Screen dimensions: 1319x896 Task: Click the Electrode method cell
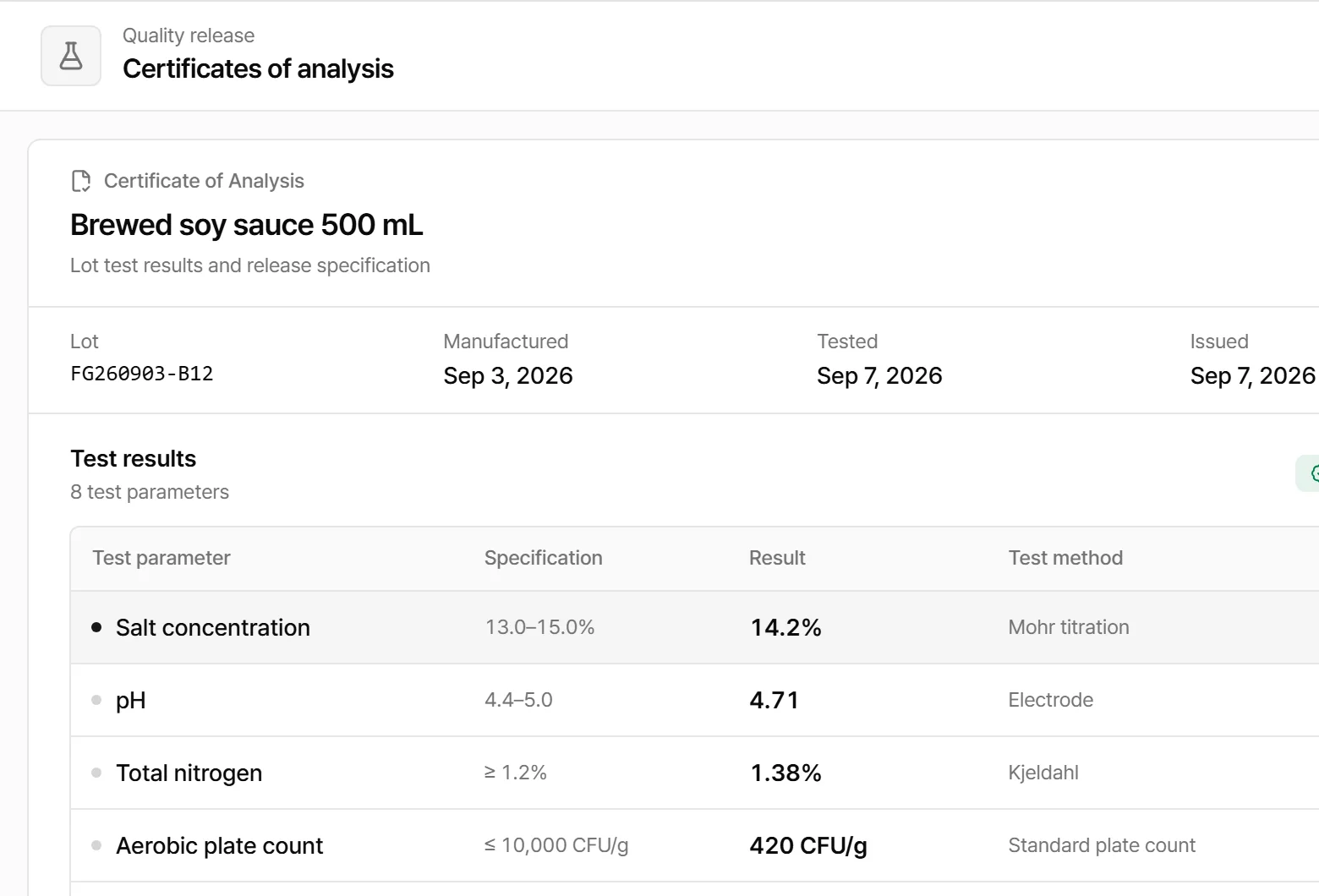click(x=1050, y=700)
